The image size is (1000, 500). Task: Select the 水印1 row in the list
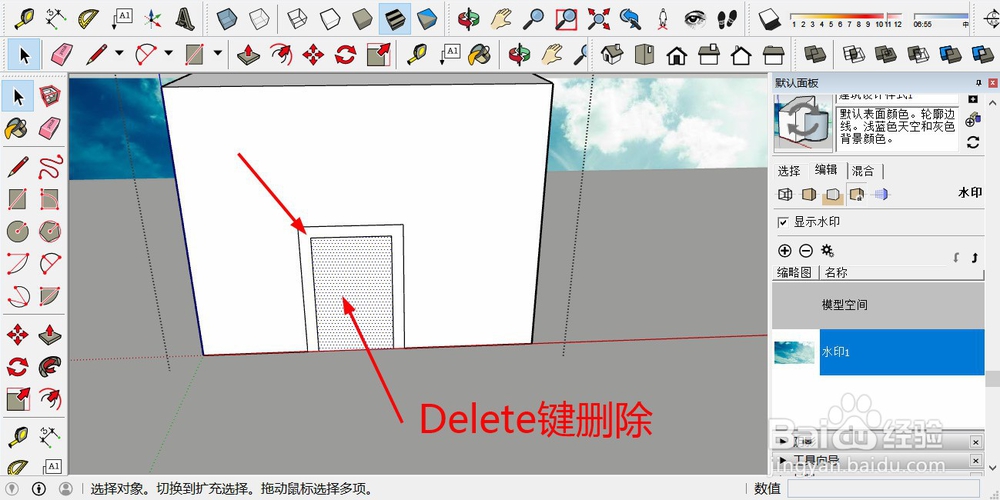pos(878,352)
